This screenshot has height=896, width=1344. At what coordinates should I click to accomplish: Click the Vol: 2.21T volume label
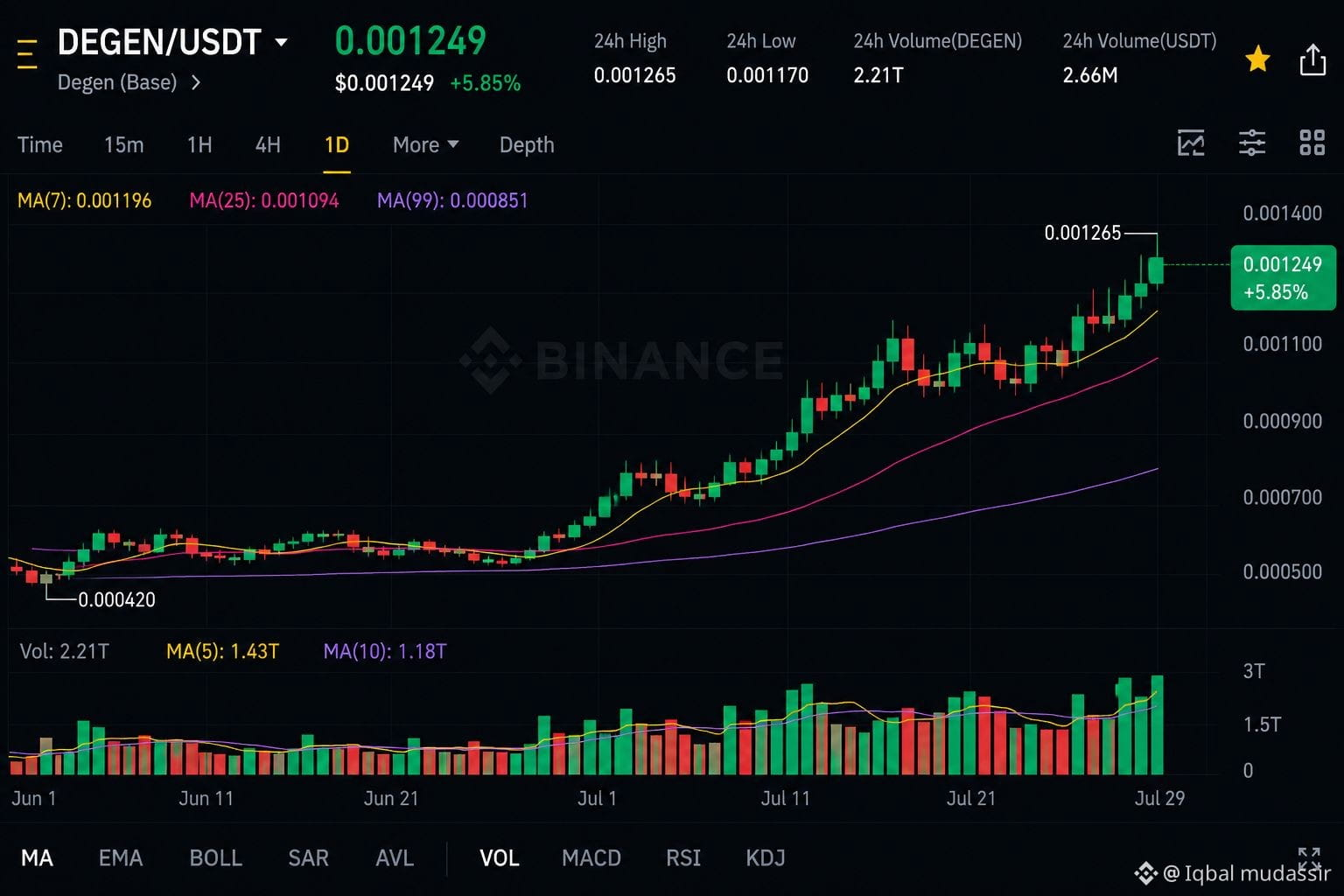[65, 651]
